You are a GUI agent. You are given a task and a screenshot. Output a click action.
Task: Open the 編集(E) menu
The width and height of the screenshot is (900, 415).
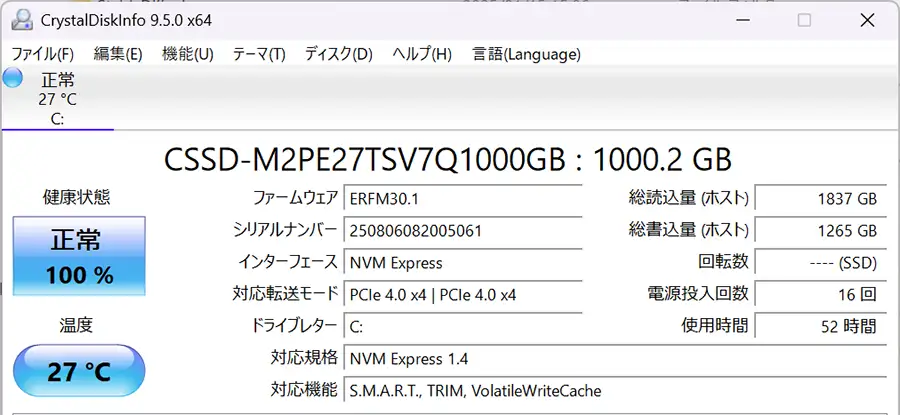[118, 55]
